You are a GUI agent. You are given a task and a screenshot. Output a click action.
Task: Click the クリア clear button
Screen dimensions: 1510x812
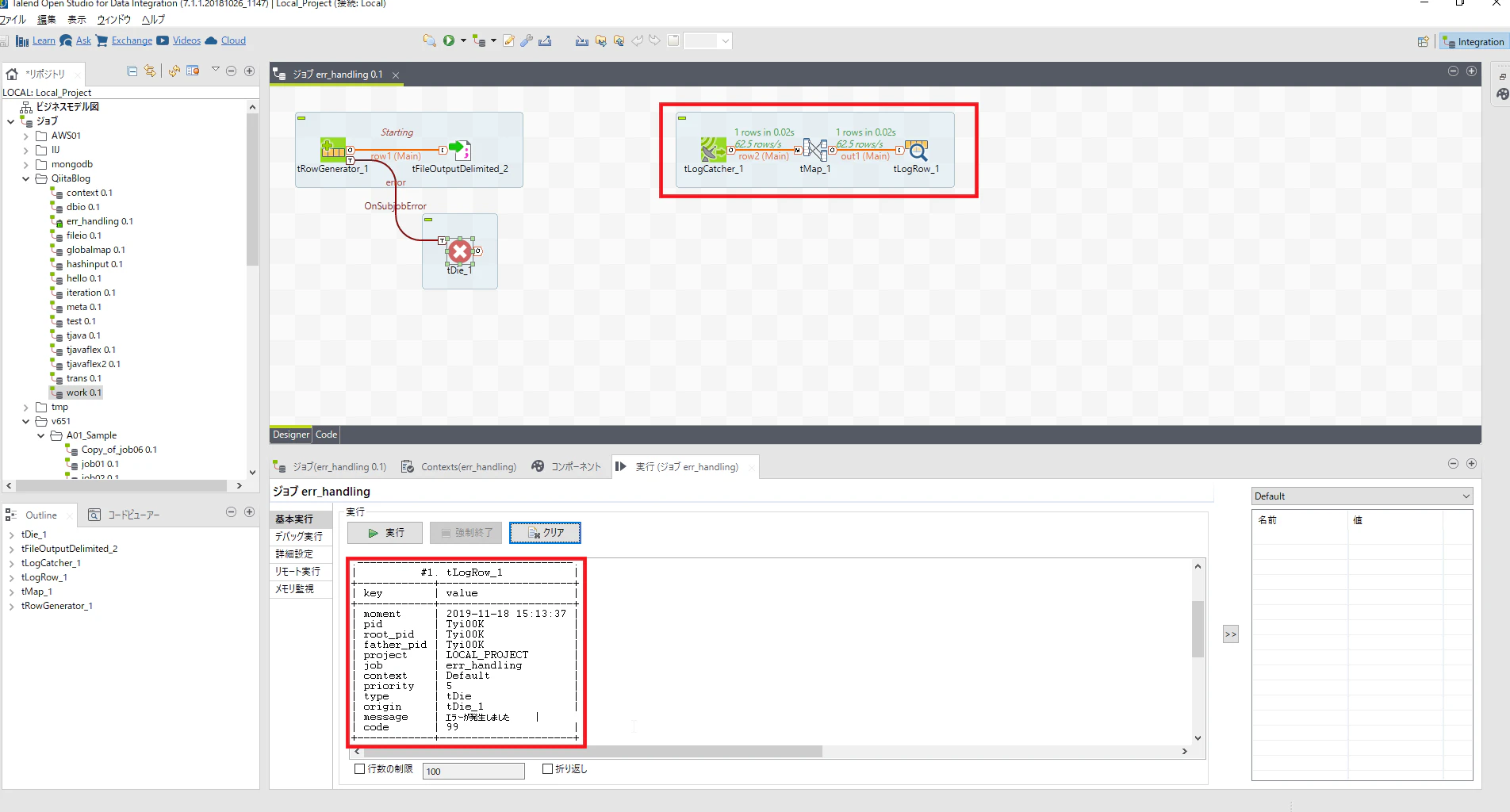pyautogui.click(x=545, y=533)
